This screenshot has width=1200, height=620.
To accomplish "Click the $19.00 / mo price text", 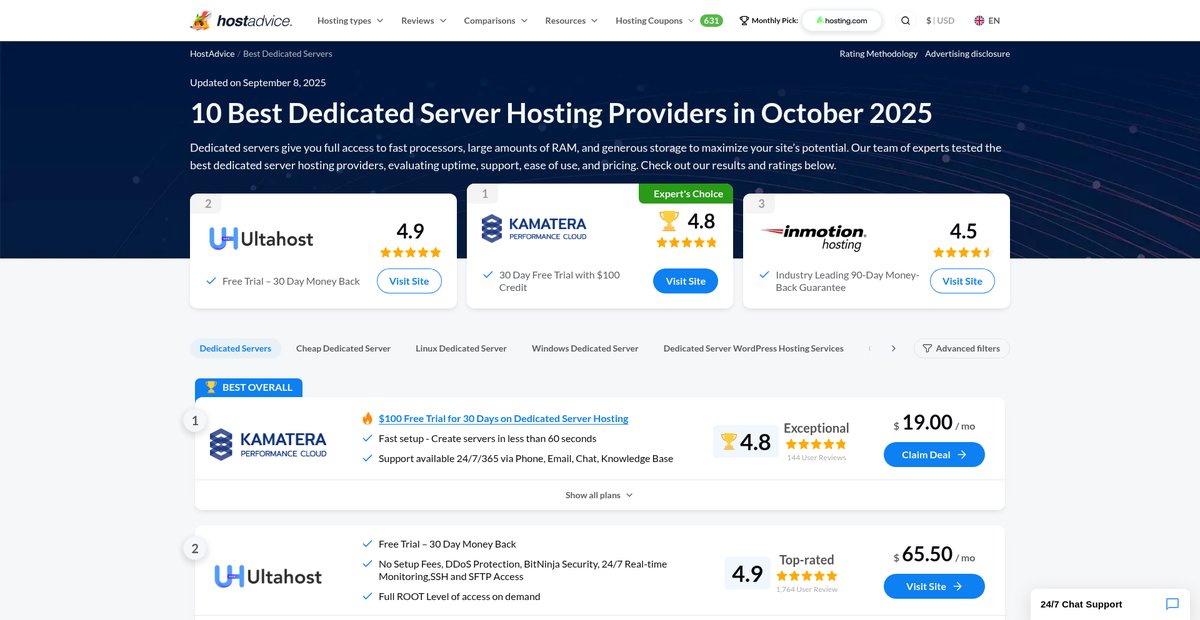I will [x=934, y=423].
